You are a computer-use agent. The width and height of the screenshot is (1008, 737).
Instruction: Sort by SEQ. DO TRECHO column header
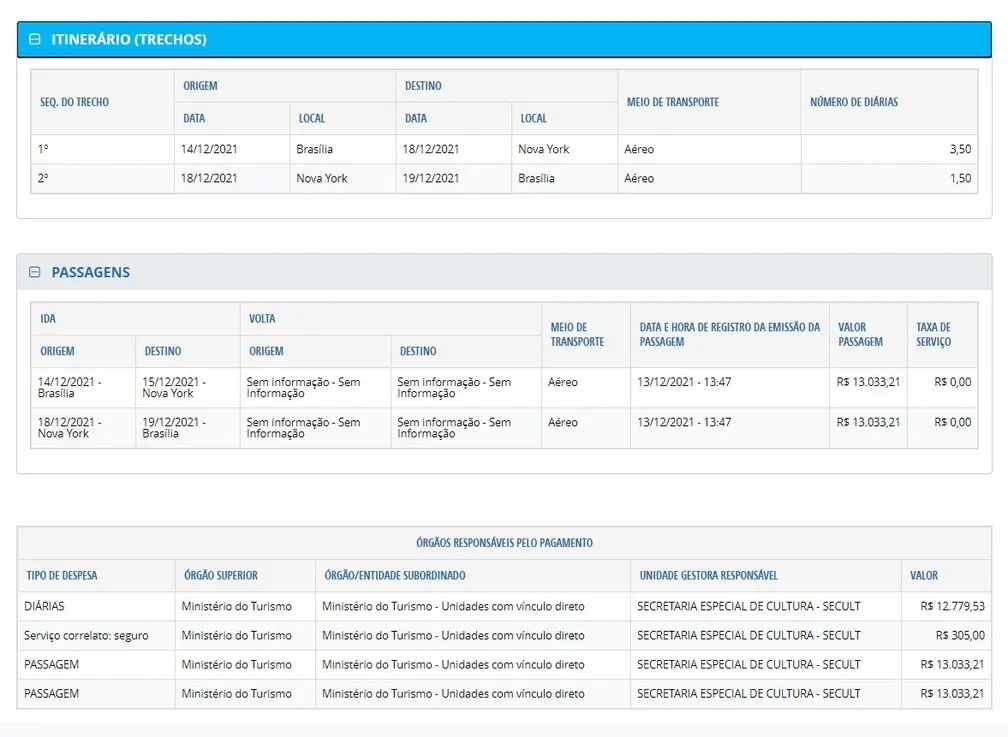(75, 102)
